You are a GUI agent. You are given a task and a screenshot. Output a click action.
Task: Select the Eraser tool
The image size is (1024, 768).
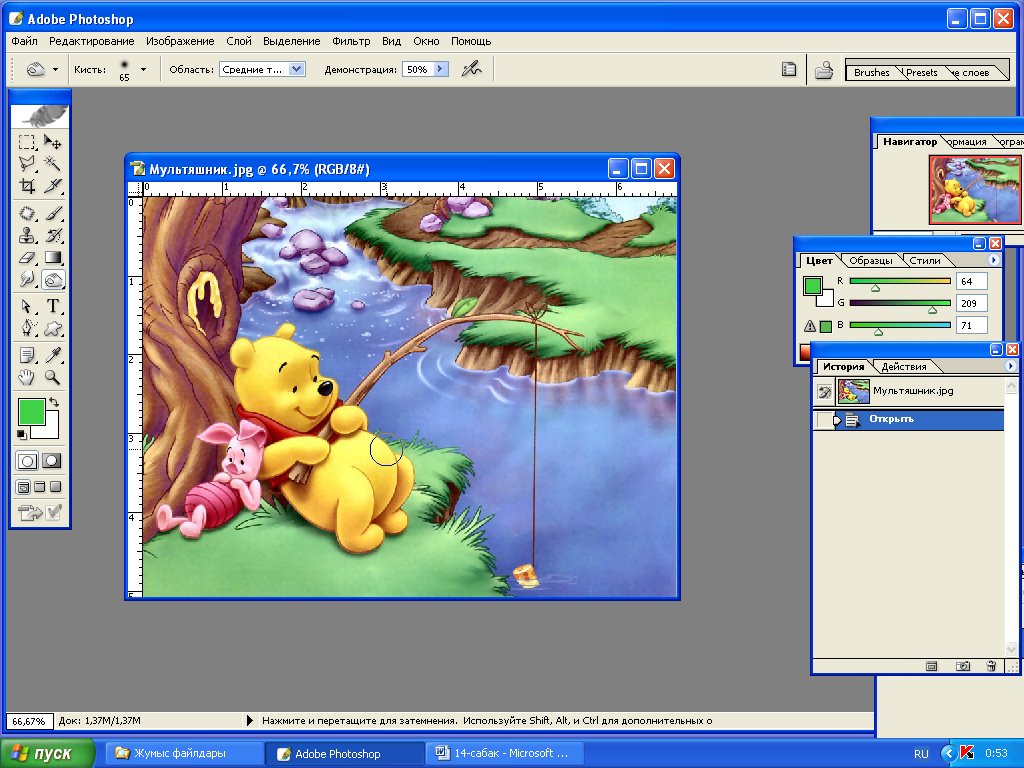click(x=27, y=258)
